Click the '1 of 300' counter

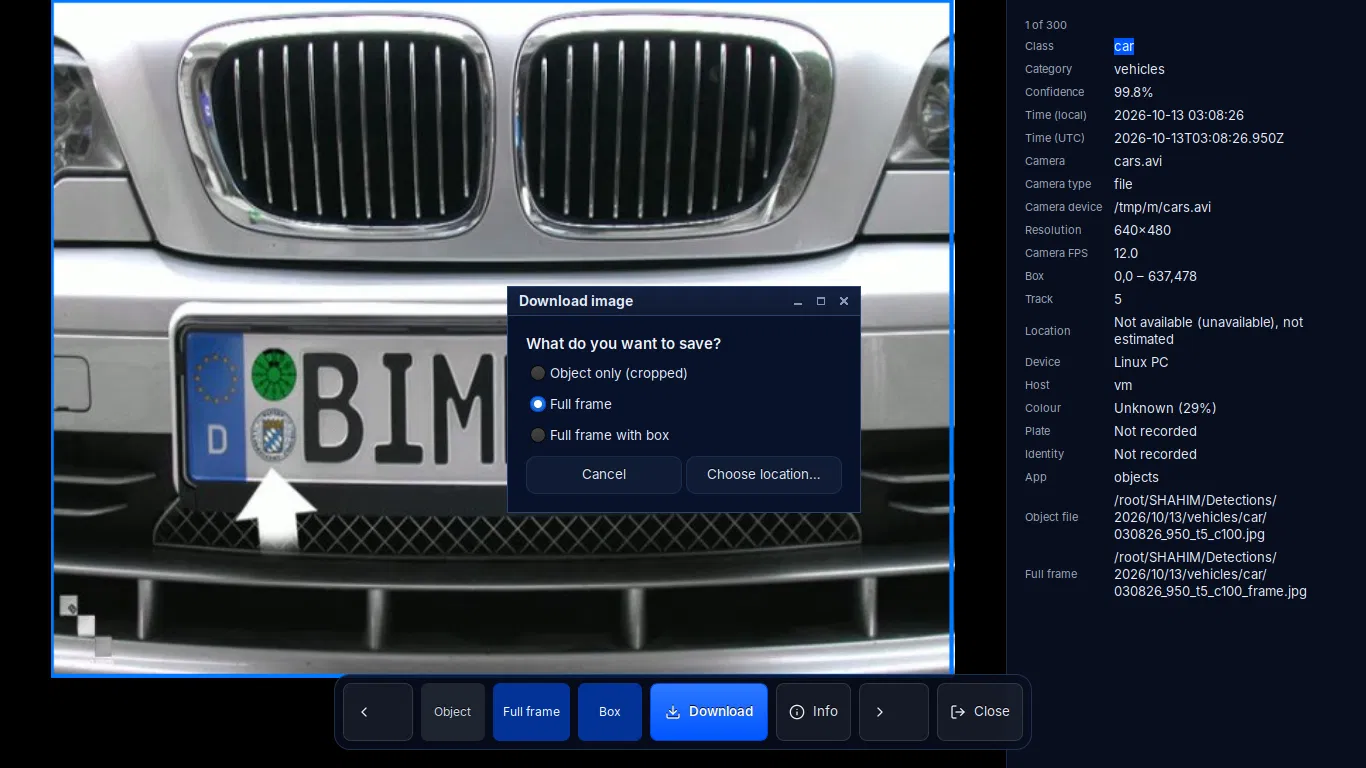(1046, 25)
